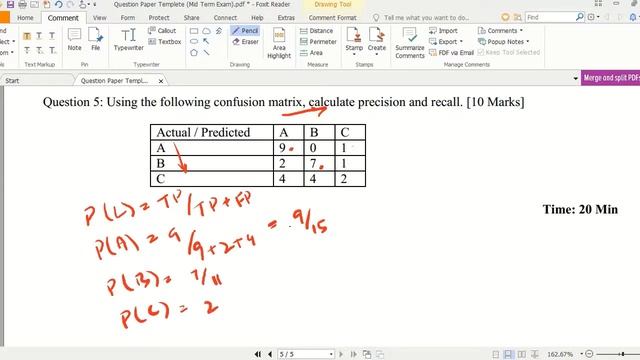640x360 pixels.
Task: Go to the previous page
Action: coord(270,354)
